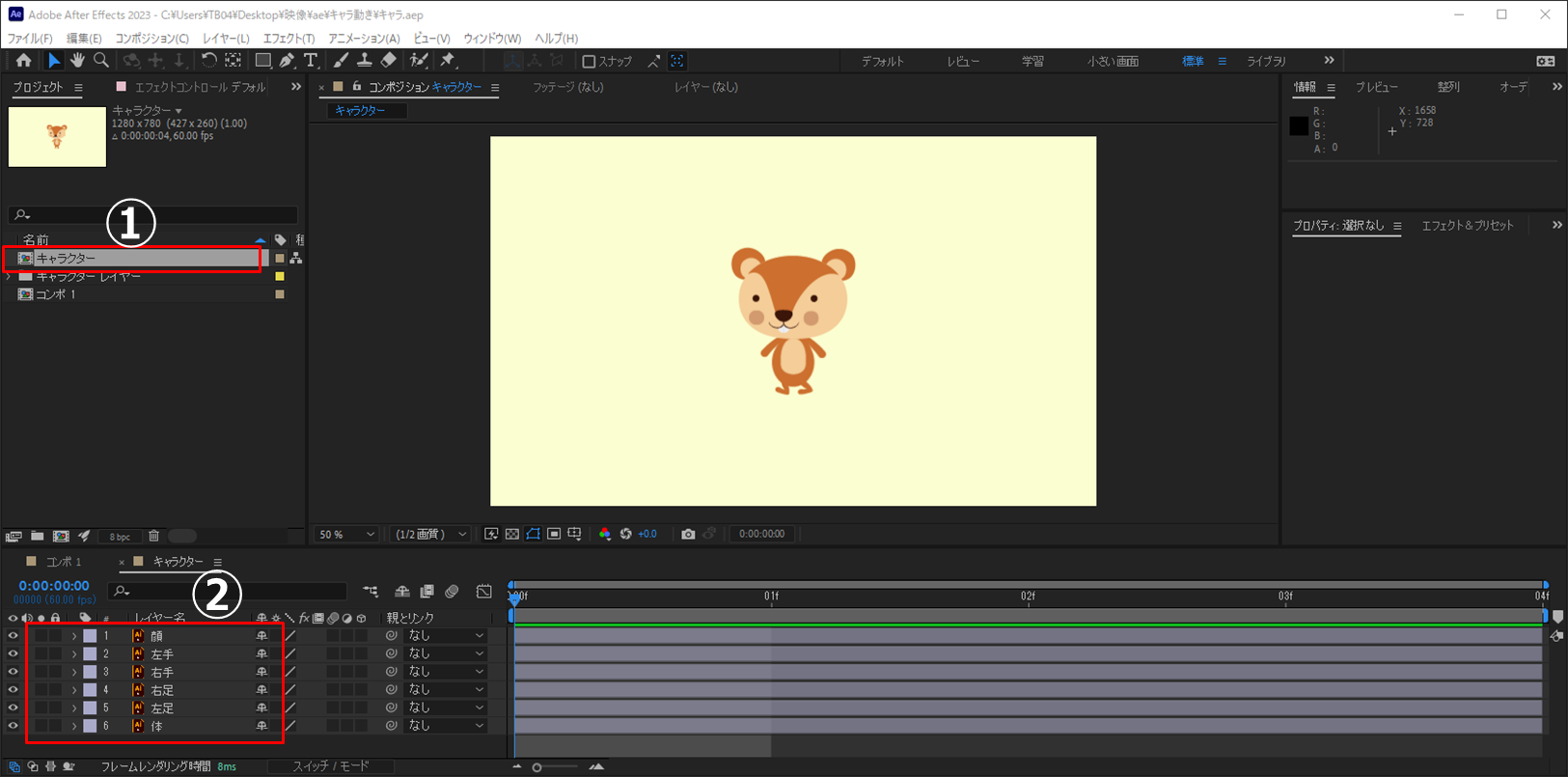Click the snapshot camera icon
The width and height of the screenshot is (1568, 777).
688,534
